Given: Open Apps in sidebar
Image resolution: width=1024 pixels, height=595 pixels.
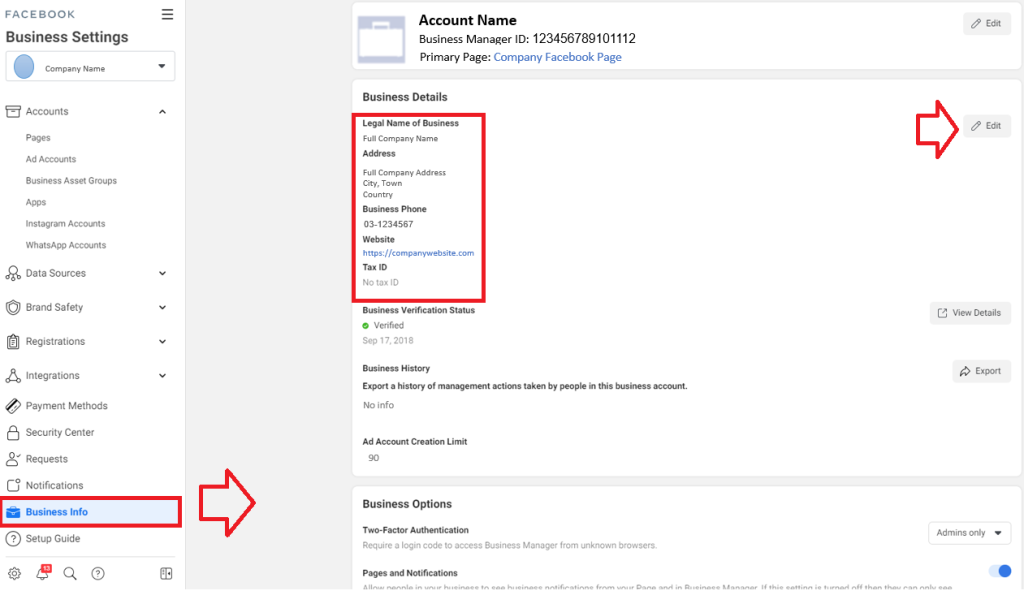Looking at the screenshot, I should click(36, 202).
